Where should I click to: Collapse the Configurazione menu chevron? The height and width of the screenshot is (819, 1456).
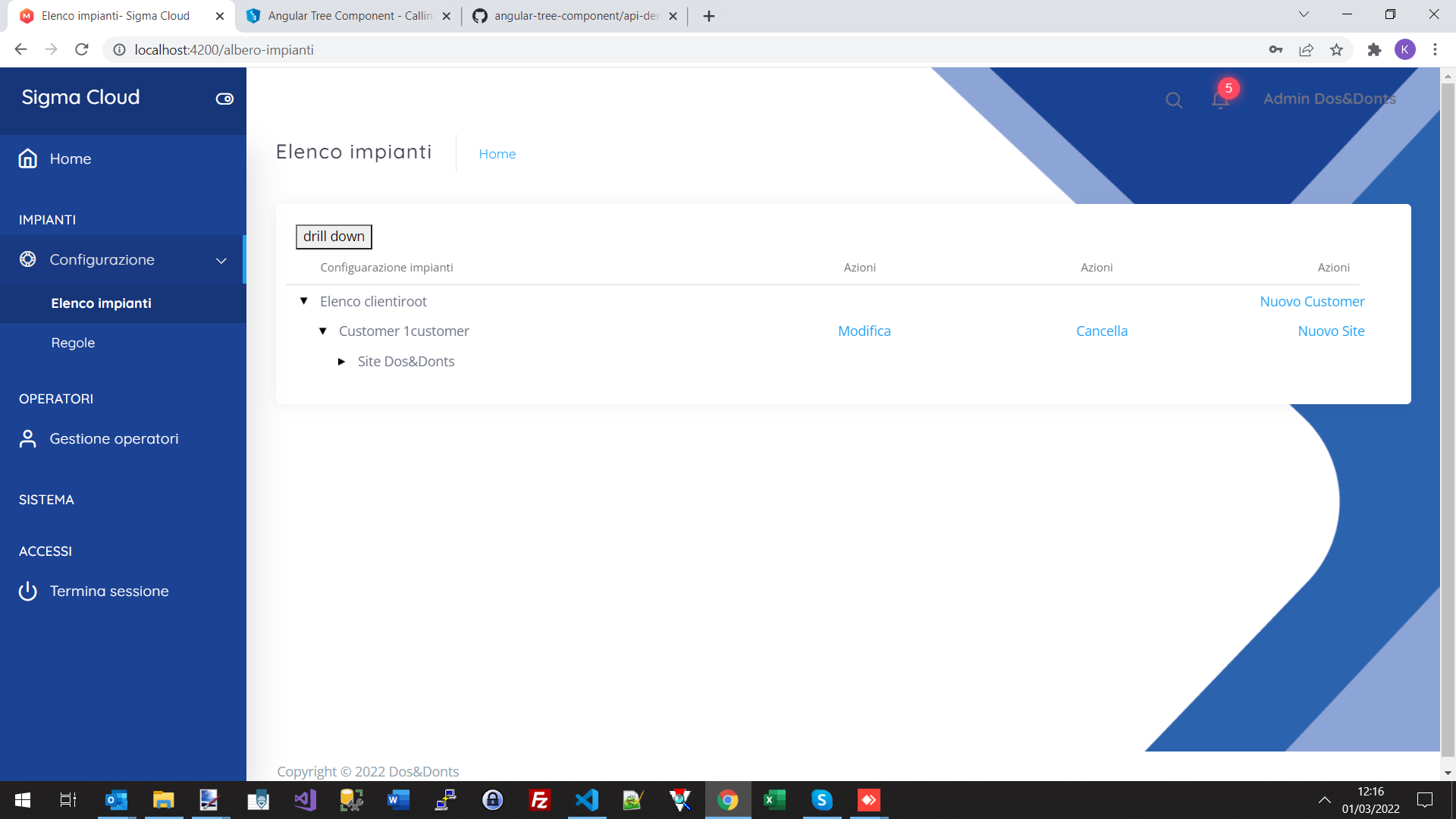tap(221, 261)
